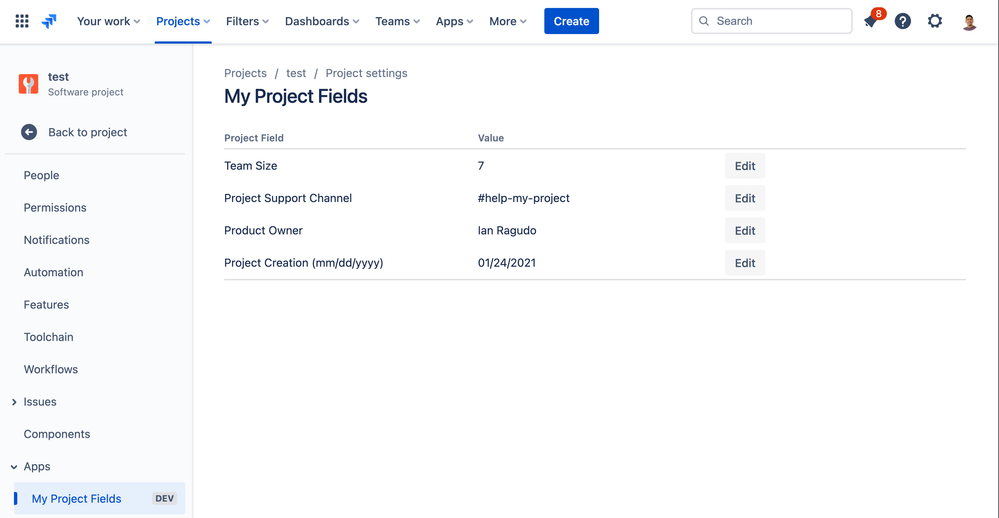Click the Project Creation (mm/dd/yyyy) label
The image size is (999, 518).
point(304,263)
